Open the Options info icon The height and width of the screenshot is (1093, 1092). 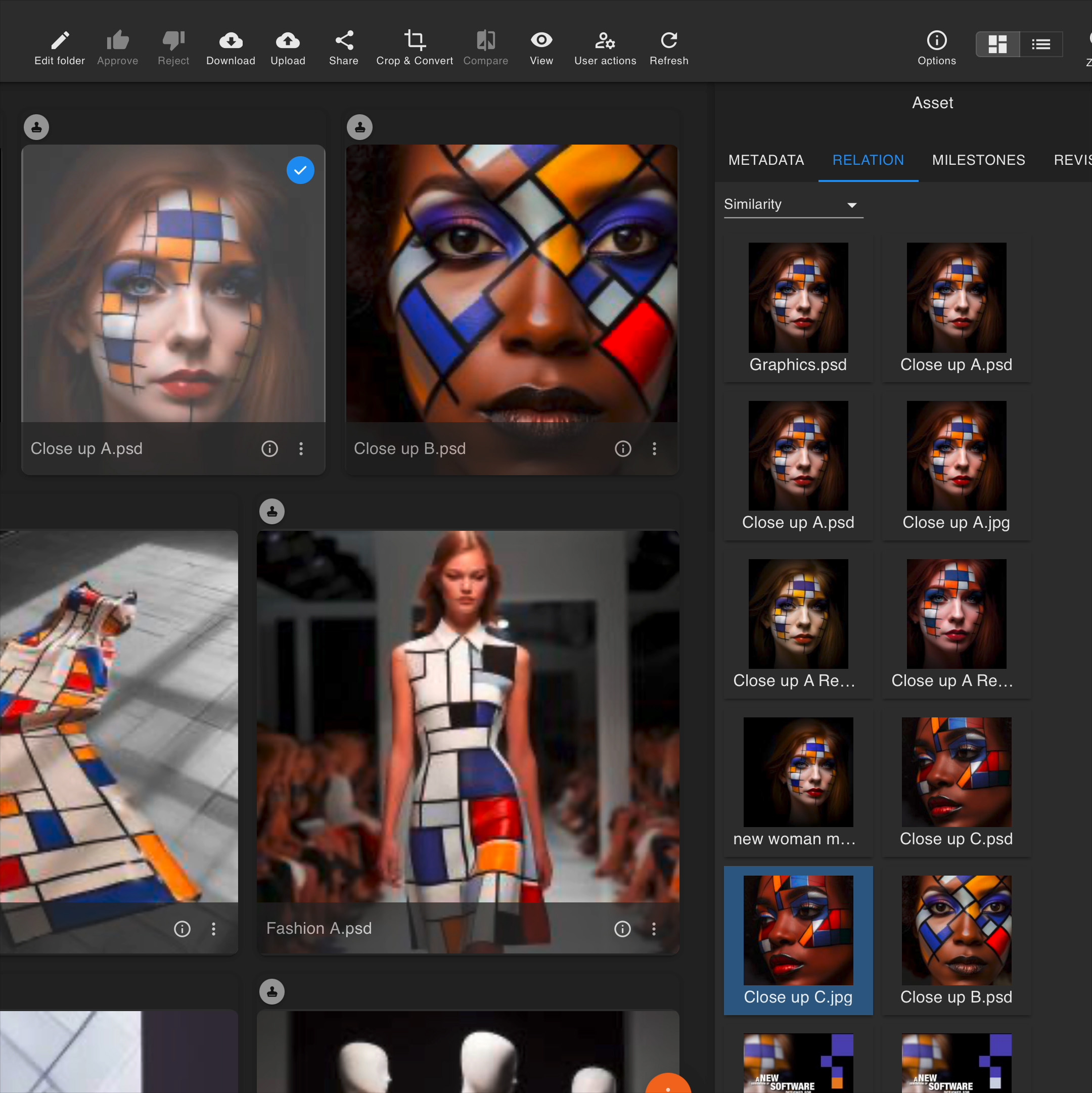[x=936, y=41]
